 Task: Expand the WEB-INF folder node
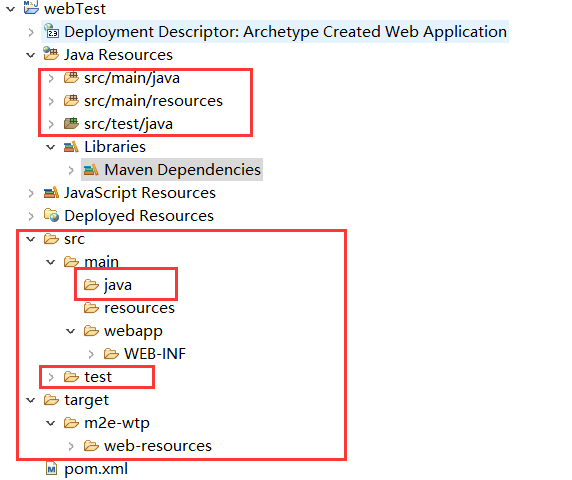click(x=91, y=354)
